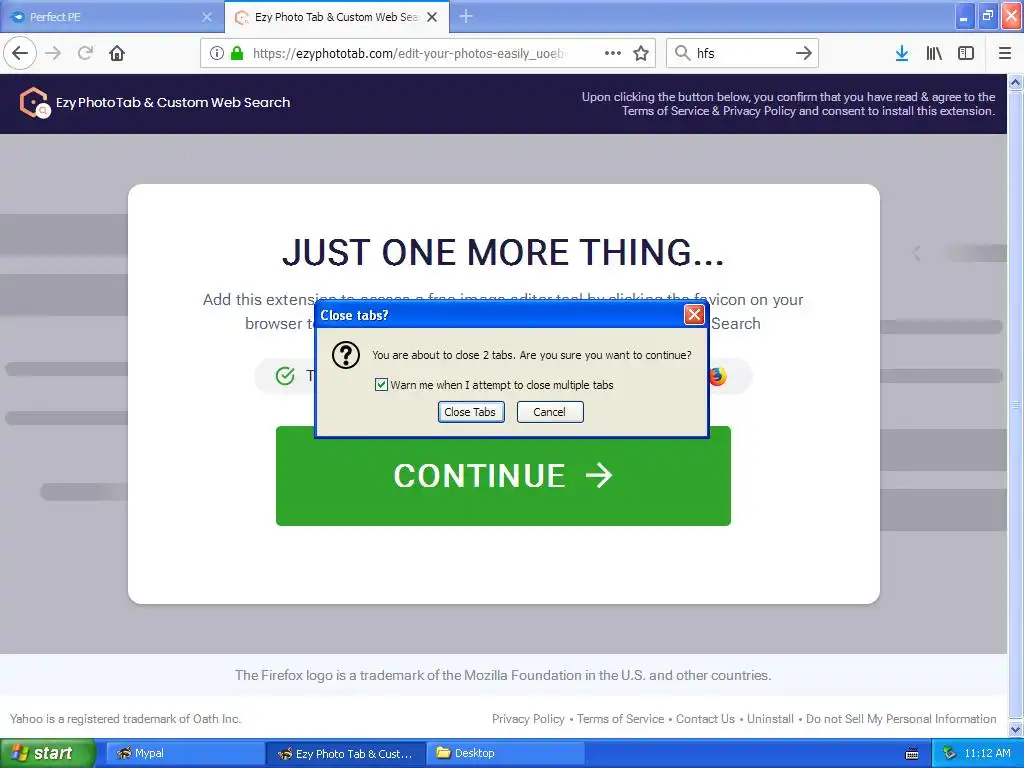Submit the hfs search arrow
Viewport: 1024px width, 768px height.
[804, 53]
